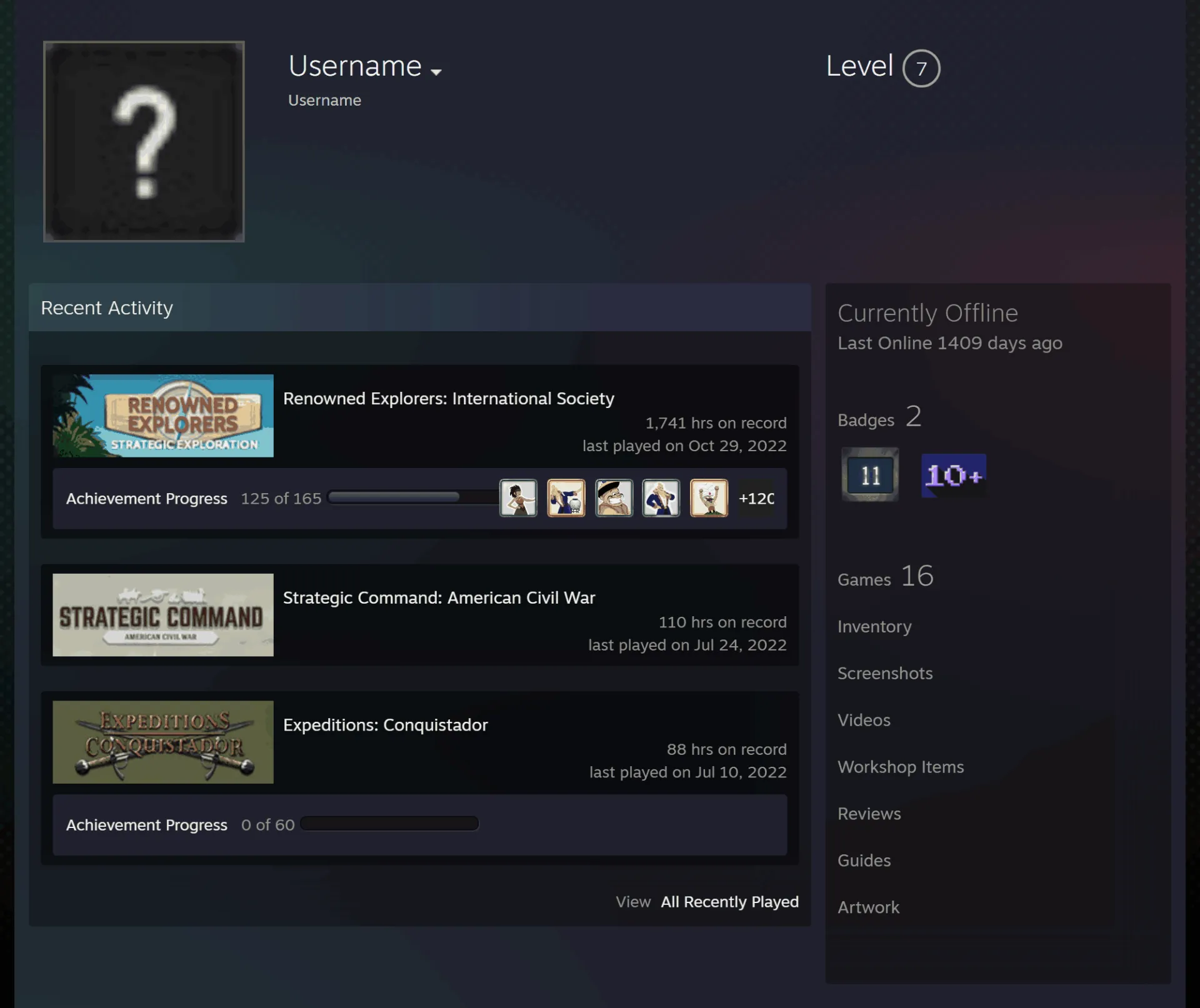
Task: Open Renowned Explorers game banner image
Action: (x=163, y=416)
